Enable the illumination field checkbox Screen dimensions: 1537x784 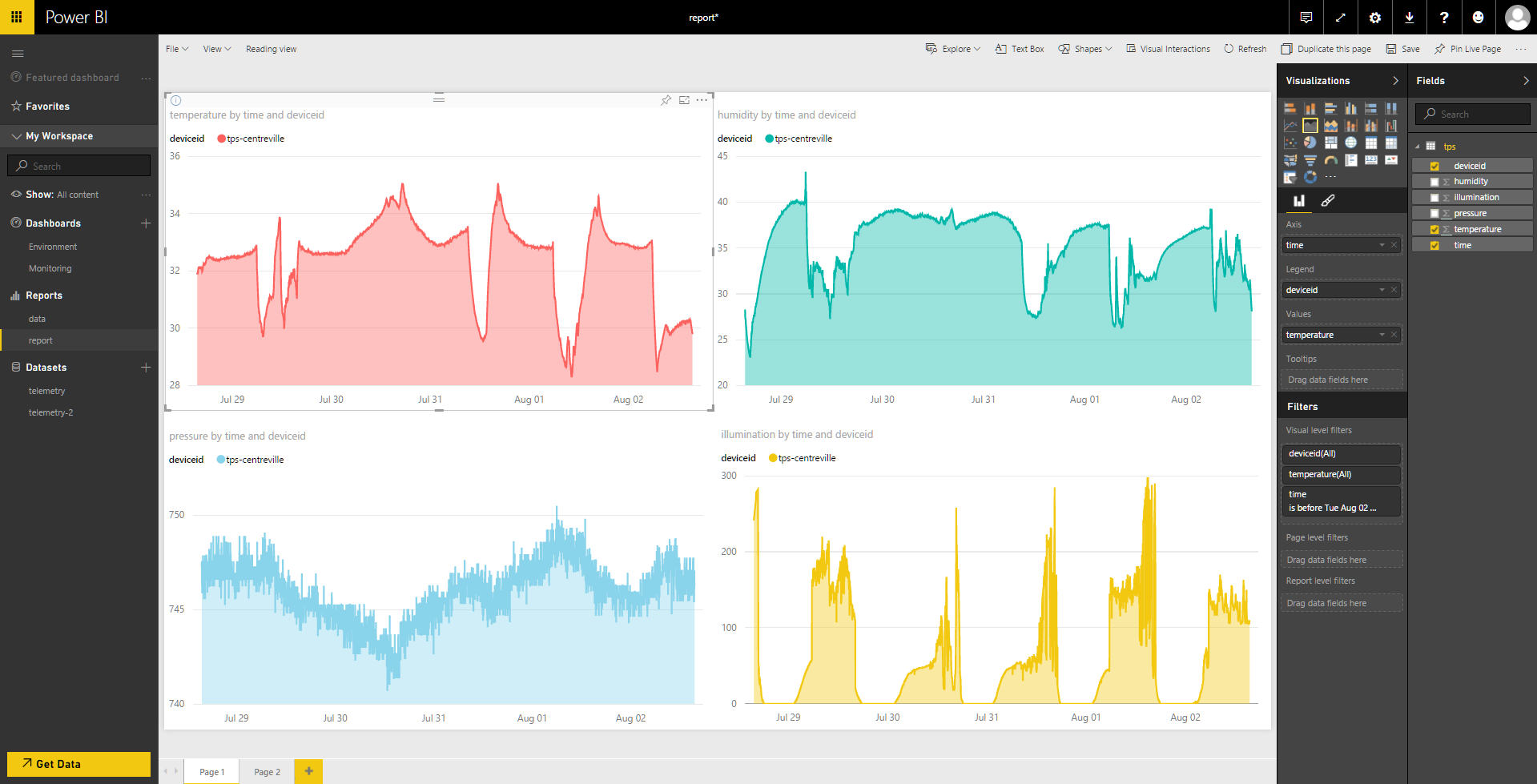(x=1434, y=198)
